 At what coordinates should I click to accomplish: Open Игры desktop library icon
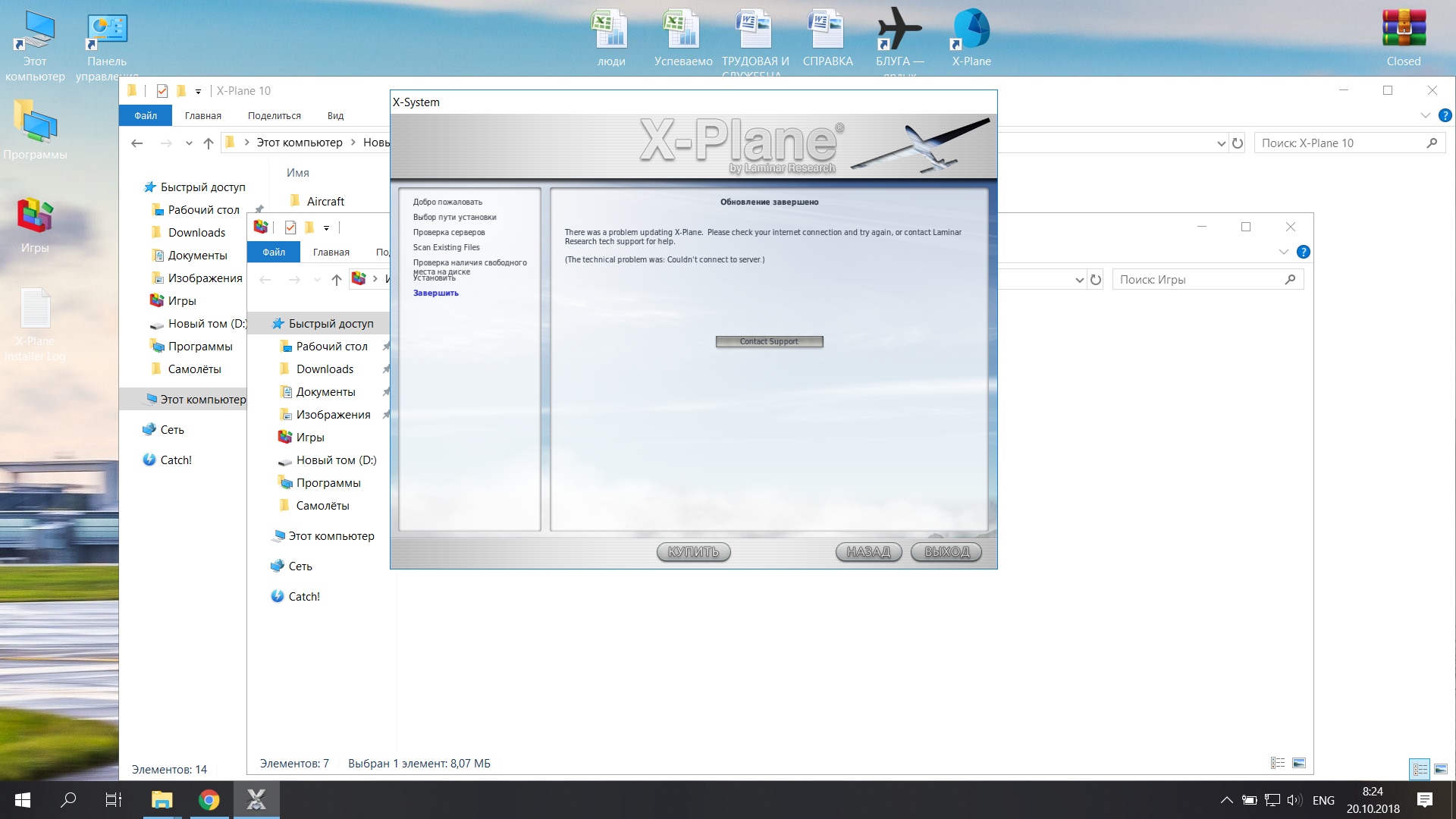[35, 224]
